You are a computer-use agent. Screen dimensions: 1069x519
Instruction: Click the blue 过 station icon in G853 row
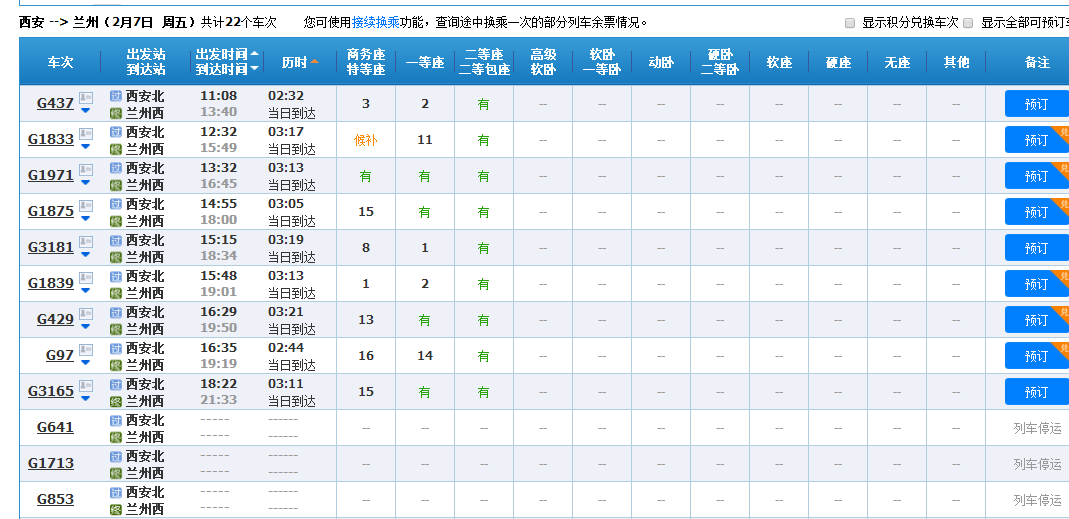(116, 492)
